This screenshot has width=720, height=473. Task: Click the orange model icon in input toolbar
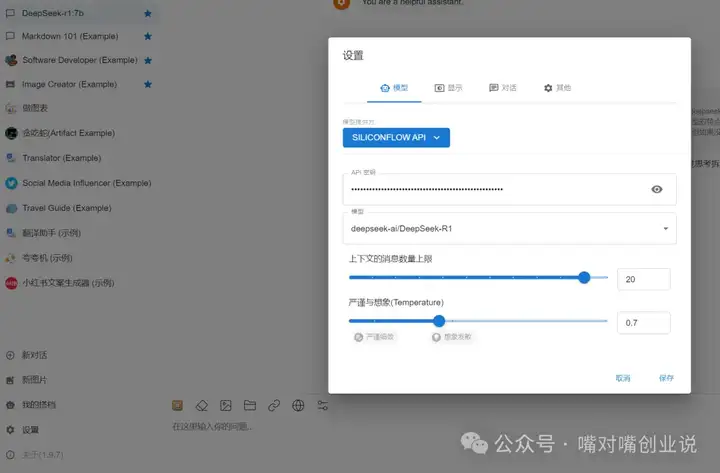(177, 405)
